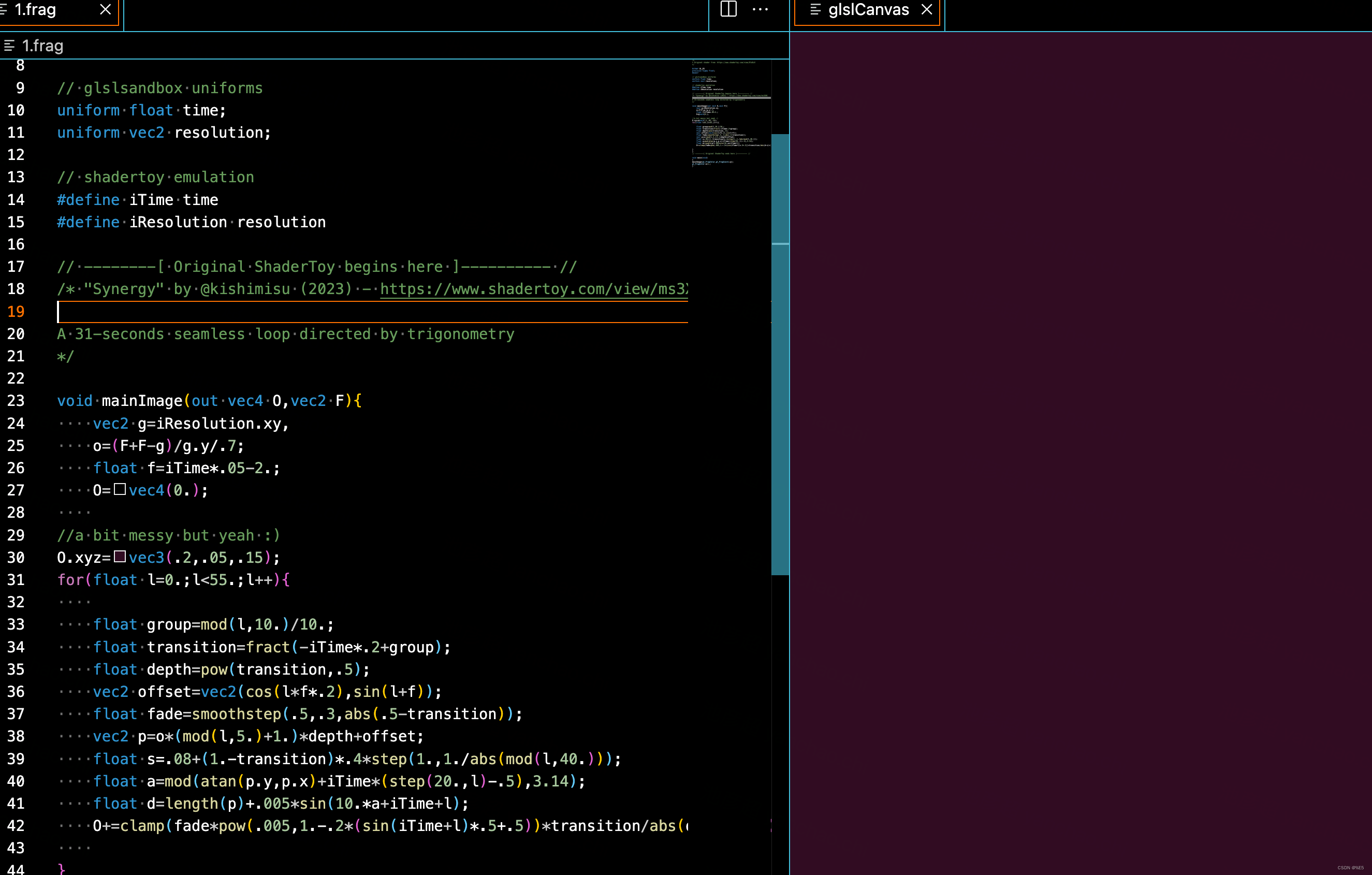This screenshot has width=1372, height=875.
Task: Click 'float fade=smoothstep' line
Action: point(308,714)
